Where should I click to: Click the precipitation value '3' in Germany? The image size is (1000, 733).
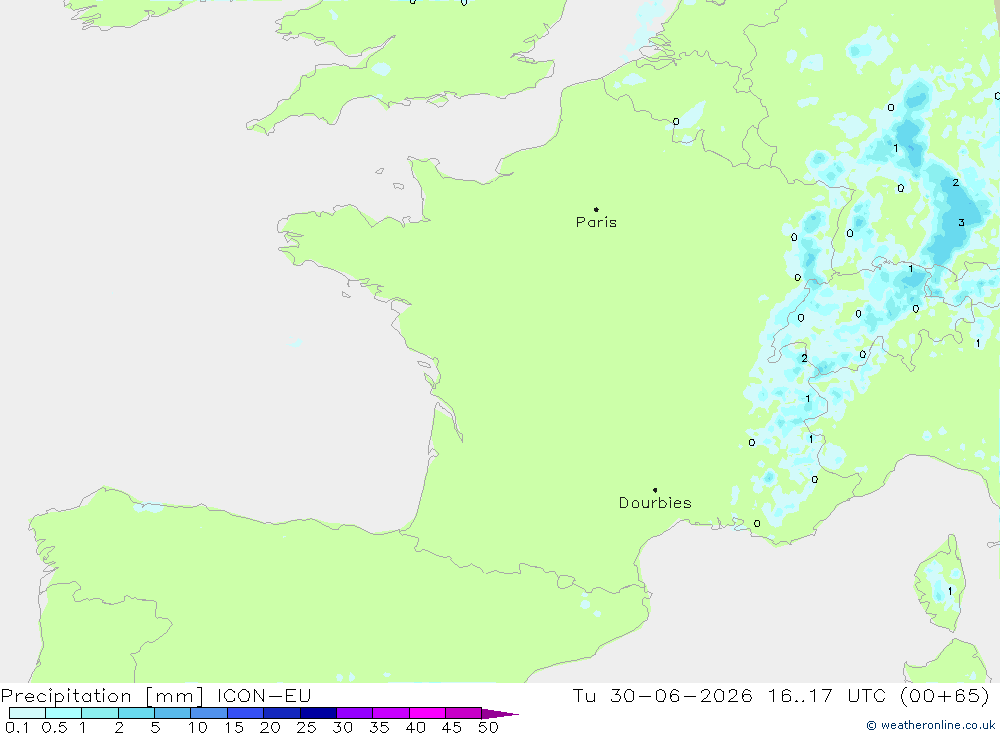[961, 223]
